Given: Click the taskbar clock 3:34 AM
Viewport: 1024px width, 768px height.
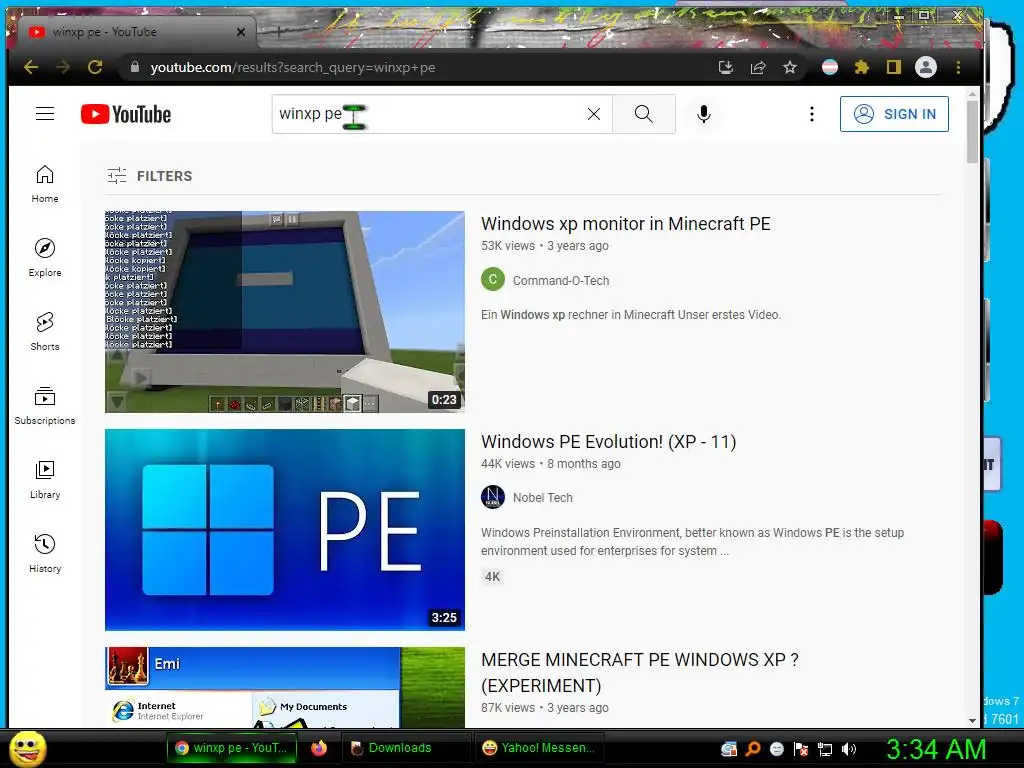Looking at the screenshot, I should [x=936, y=749].
